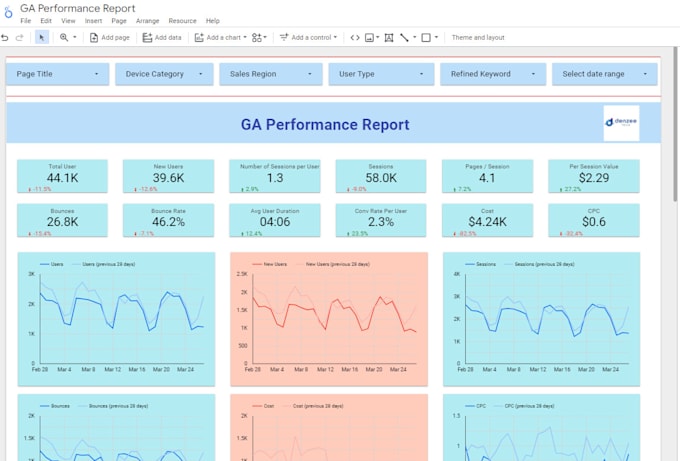Click Add data in the toolbar
The image size is (680, 461).
[x=162, y=38]
